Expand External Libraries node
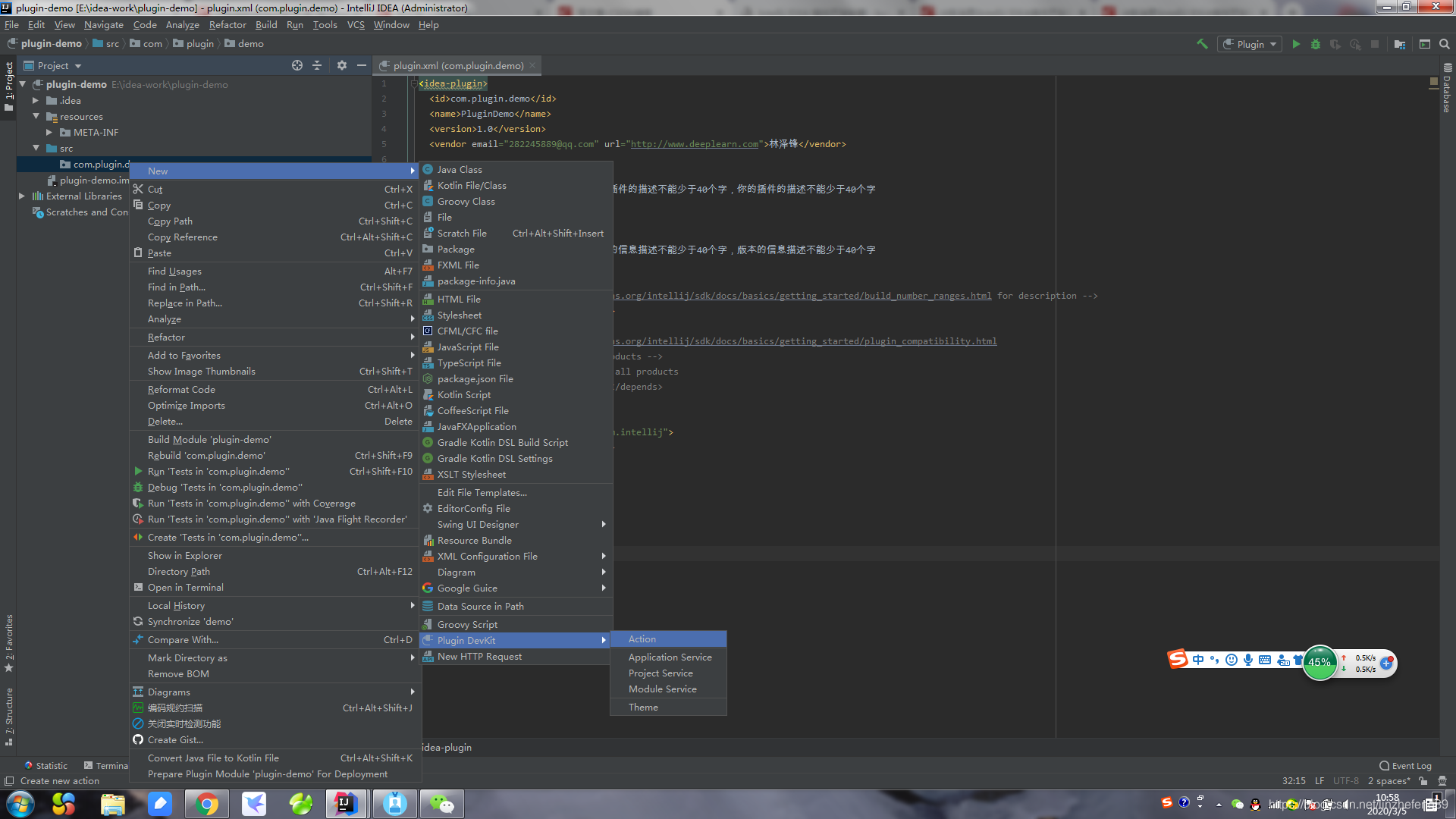The image size is (1456, 819). tap(22, 196)
